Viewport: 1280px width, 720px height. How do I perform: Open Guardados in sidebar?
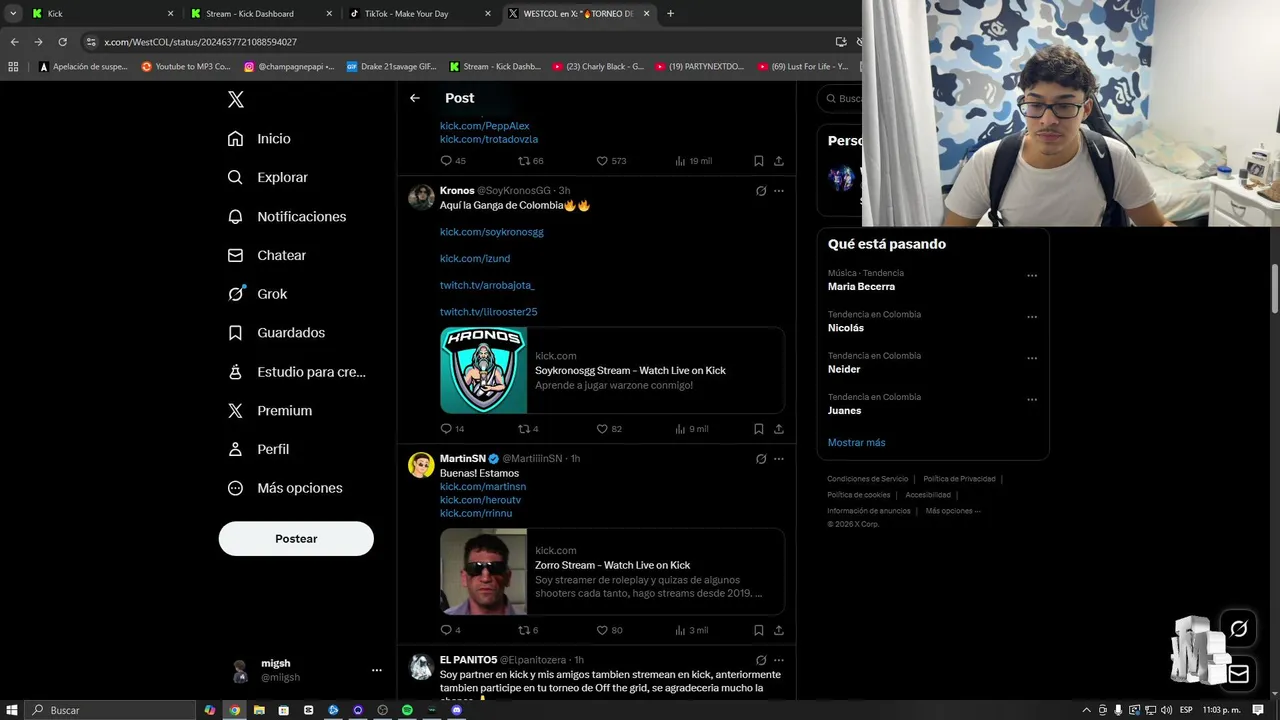pos(276,333)
